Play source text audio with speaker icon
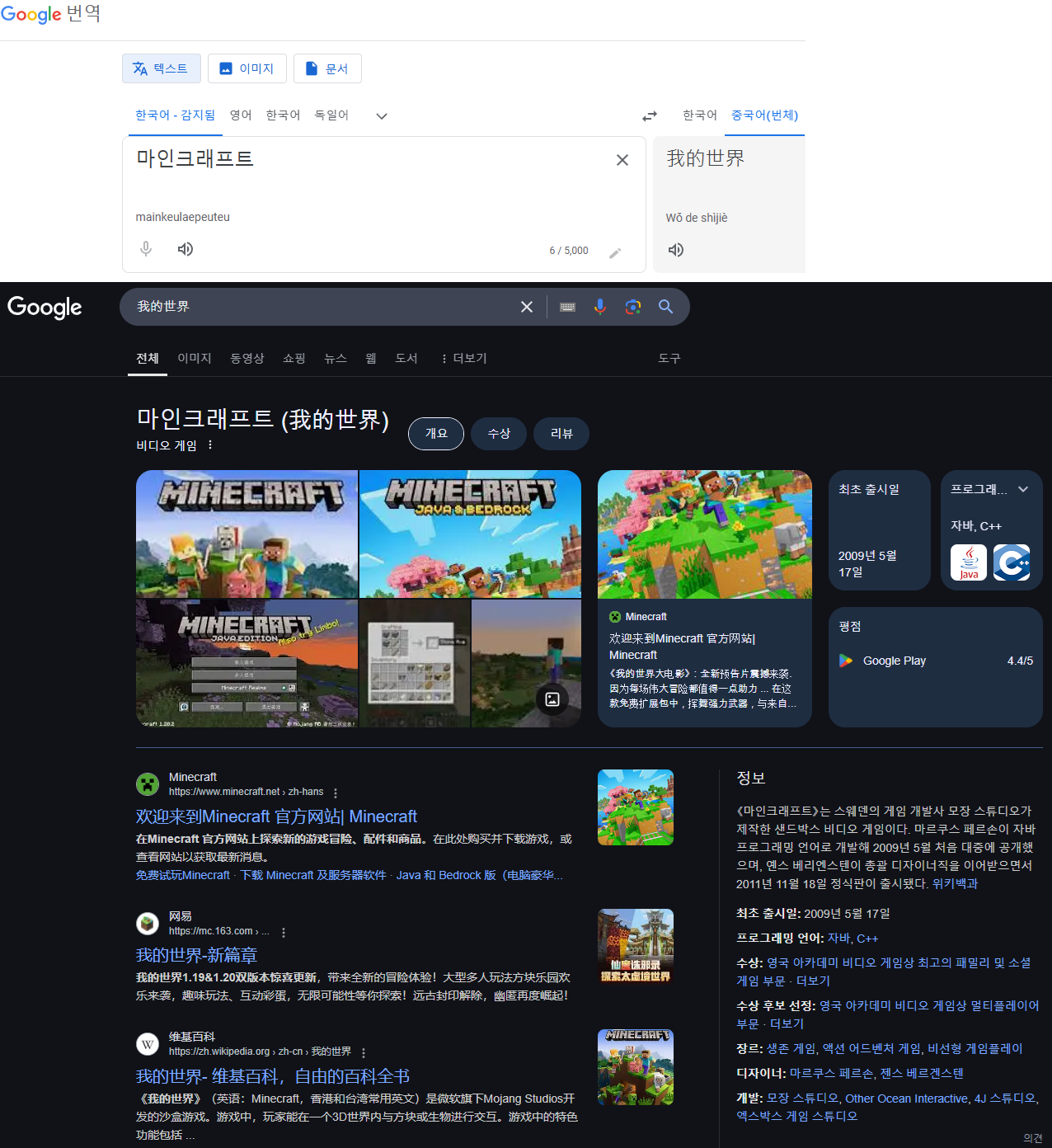Screen dimensions: 1052x1148 [186, 249]
